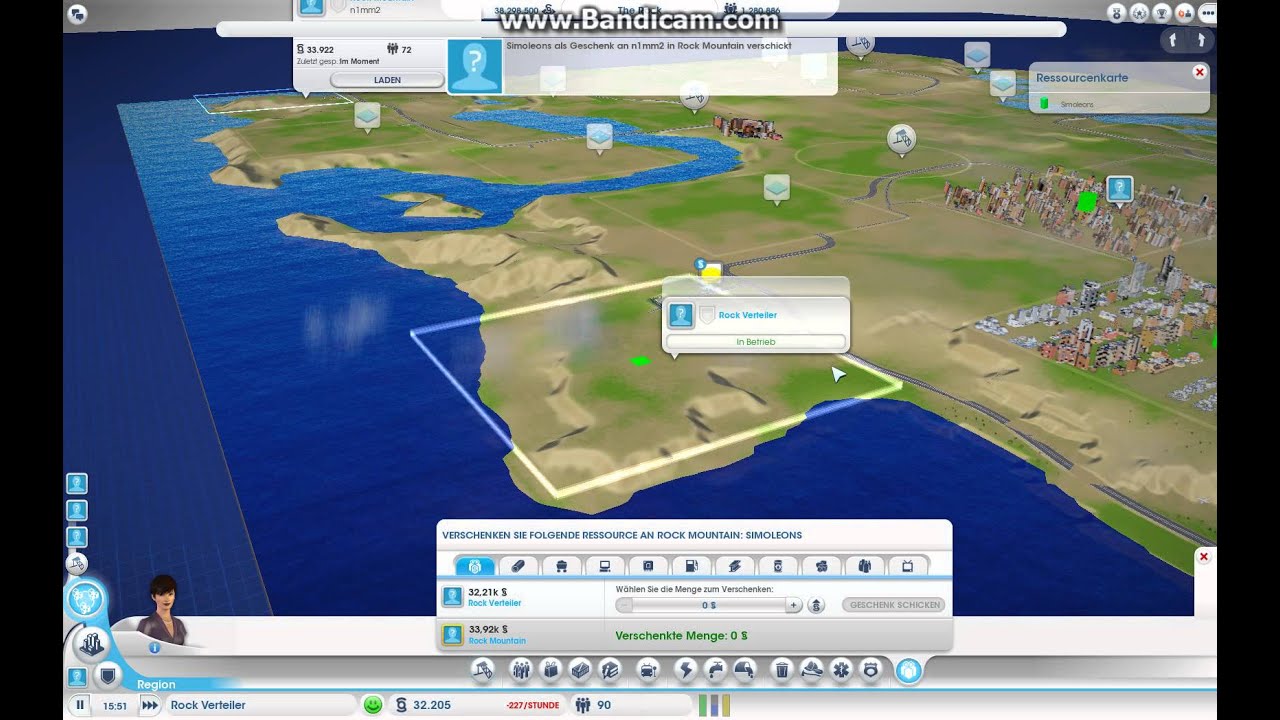Switch to the TV gift tab
The width and height of the screenshot is (1280, 720).
(907, 566)
